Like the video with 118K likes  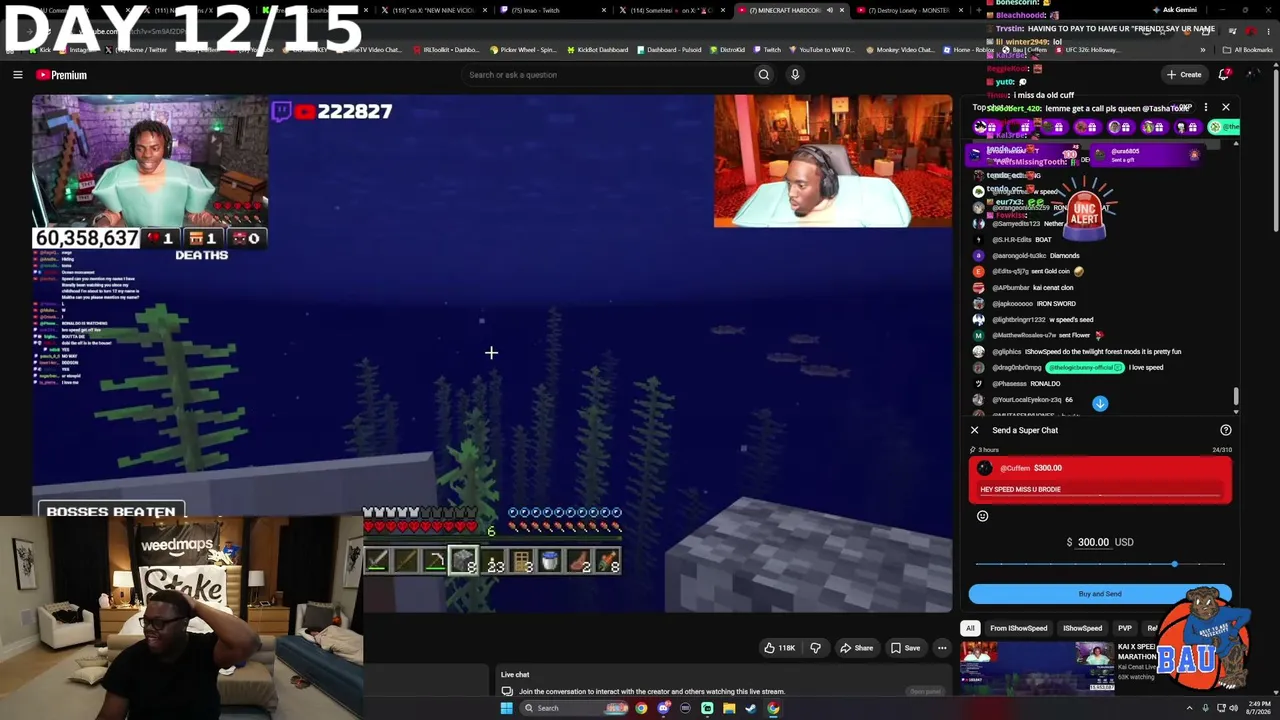click(780, 648)
